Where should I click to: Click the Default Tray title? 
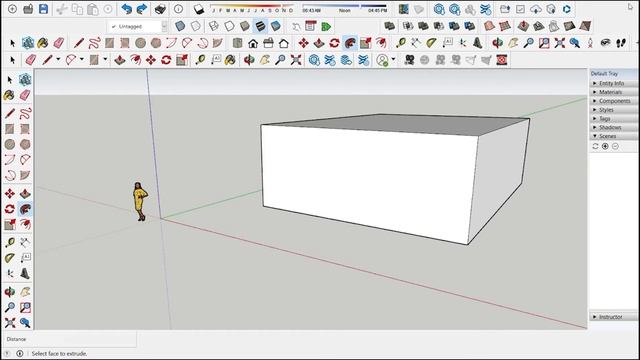[x=604, y=73]
